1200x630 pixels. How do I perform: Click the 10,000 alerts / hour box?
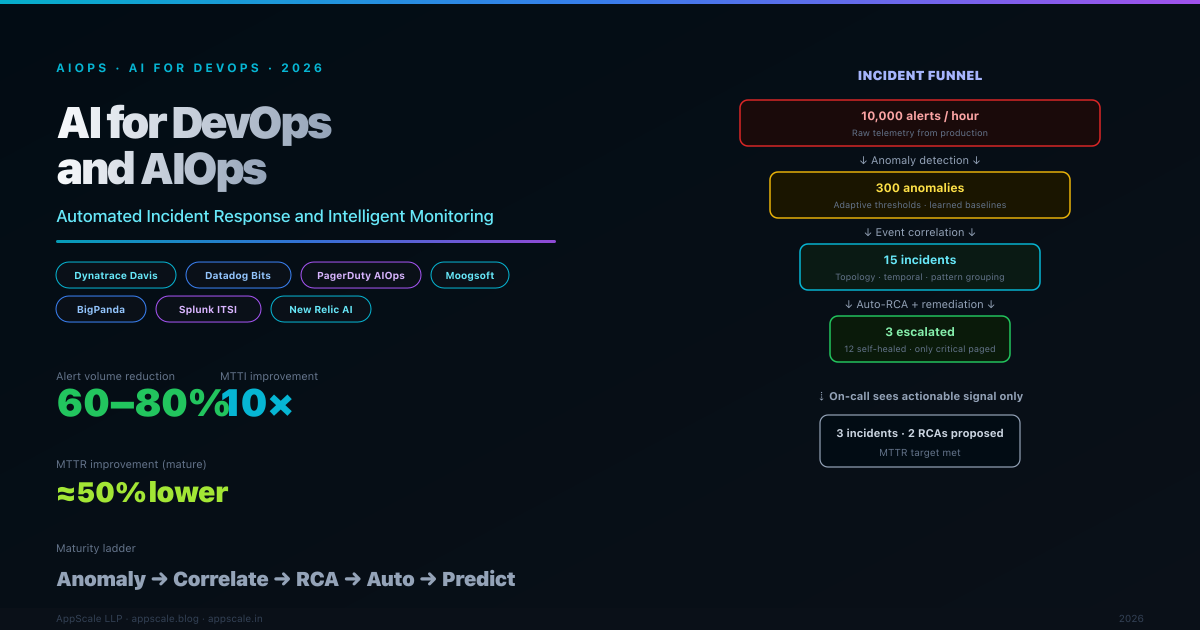[919, 123]
